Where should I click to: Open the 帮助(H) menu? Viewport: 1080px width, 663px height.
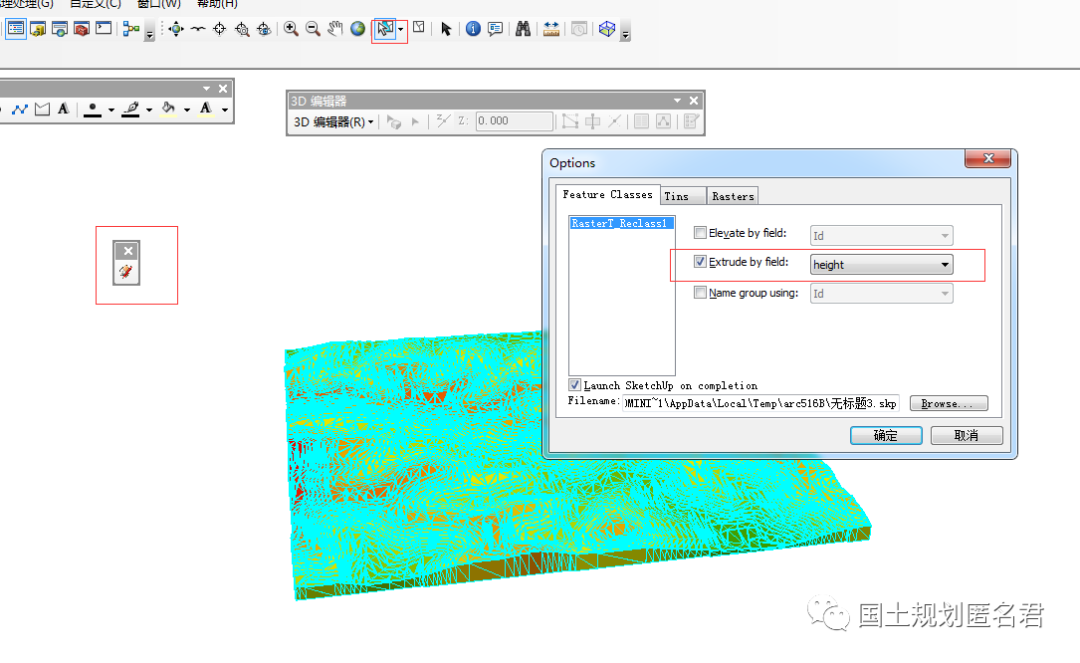pyautogui.click(x=217, y=4)
